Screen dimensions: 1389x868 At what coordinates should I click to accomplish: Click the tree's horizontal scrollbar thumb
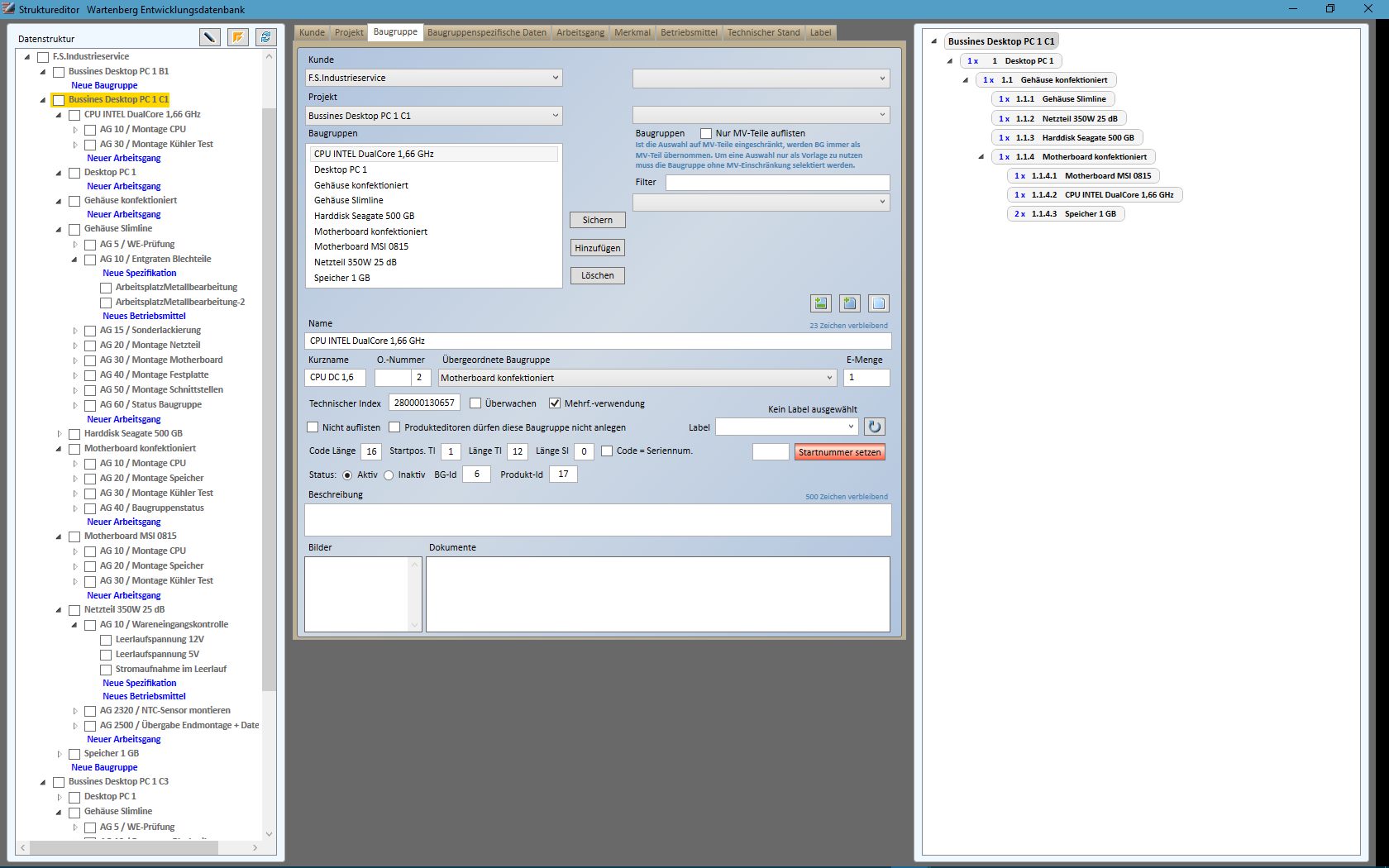pyautogui.click(x=124, y=848)
